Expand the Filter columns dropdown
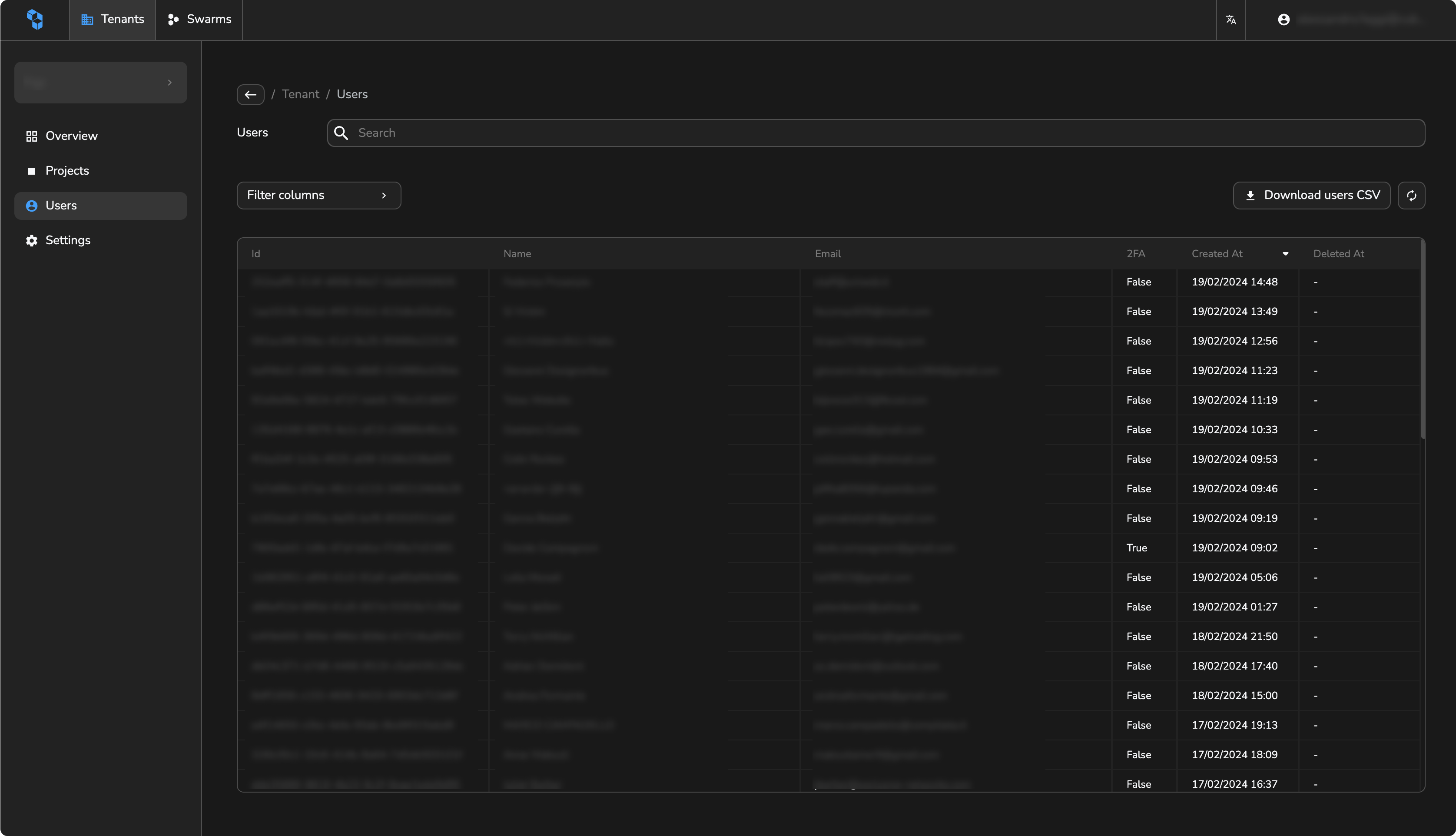The height and width of the screenshot is (836, 1456). 318,195
